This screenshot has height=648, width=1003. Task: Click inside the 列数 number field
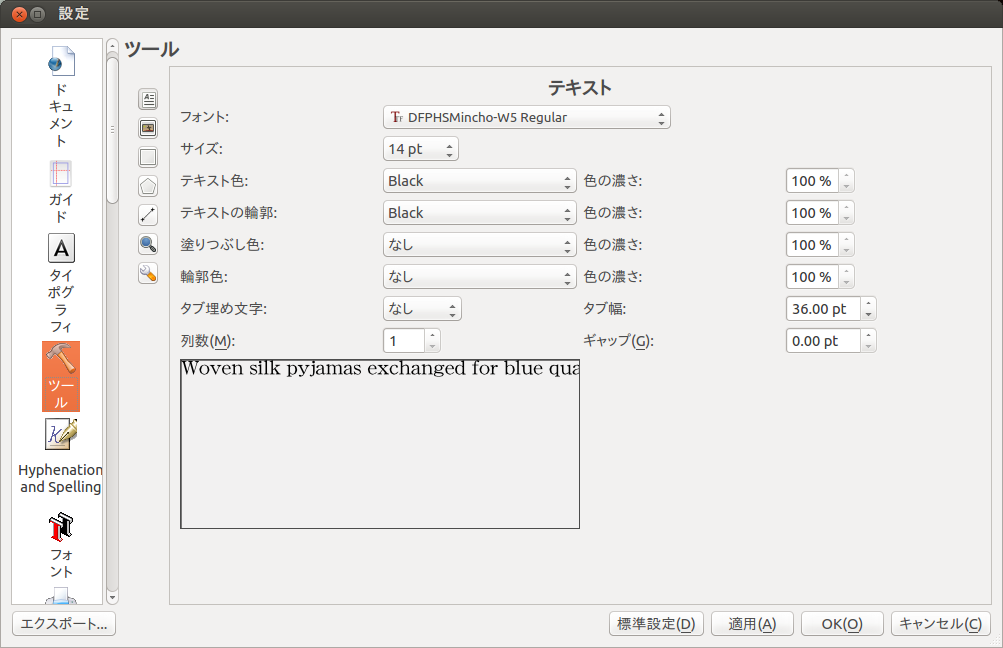pos(404,341)
